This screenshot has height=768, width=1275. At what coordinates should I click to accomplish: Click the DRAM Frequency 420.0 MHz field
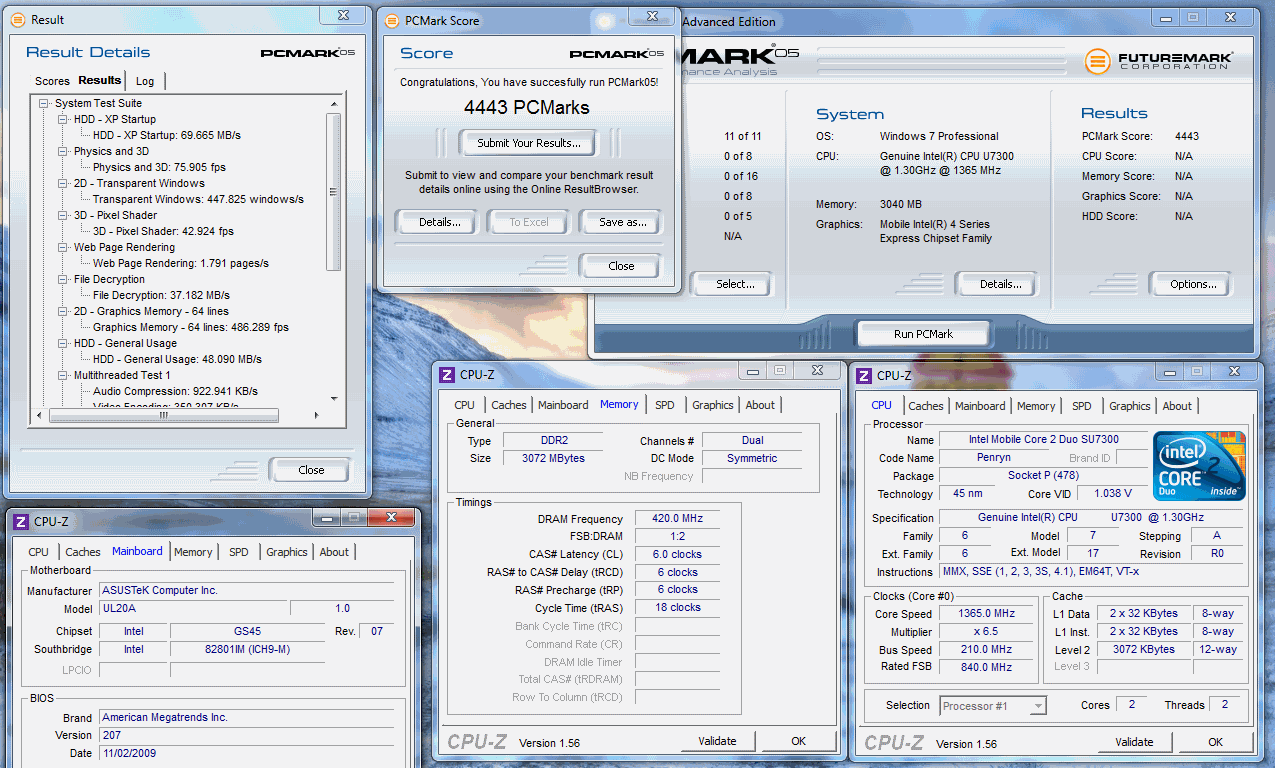677,519
